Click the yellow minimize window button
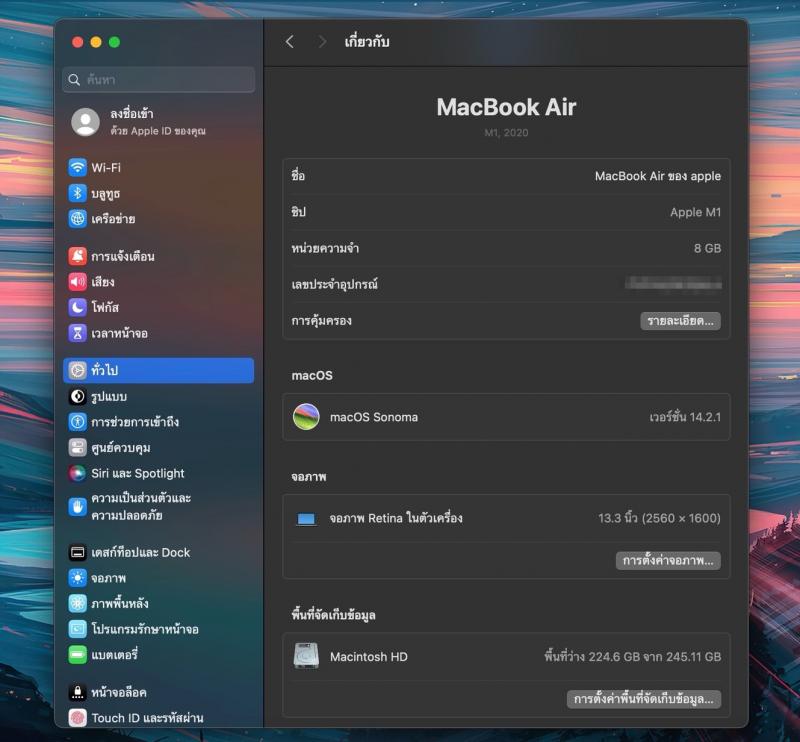 click(x=96, y=42)
